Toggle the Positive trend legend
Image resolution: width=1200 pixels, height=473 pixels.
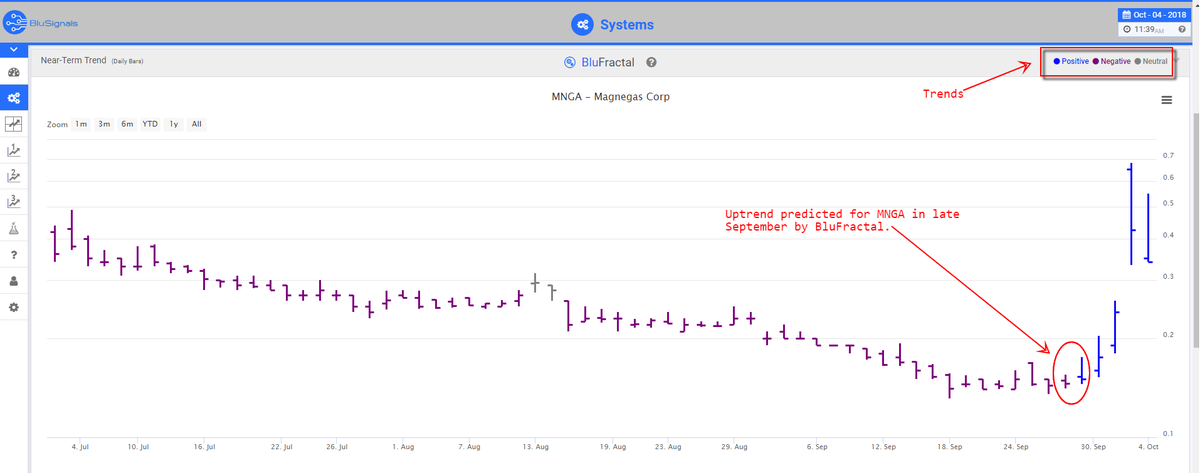(1071, 62)
